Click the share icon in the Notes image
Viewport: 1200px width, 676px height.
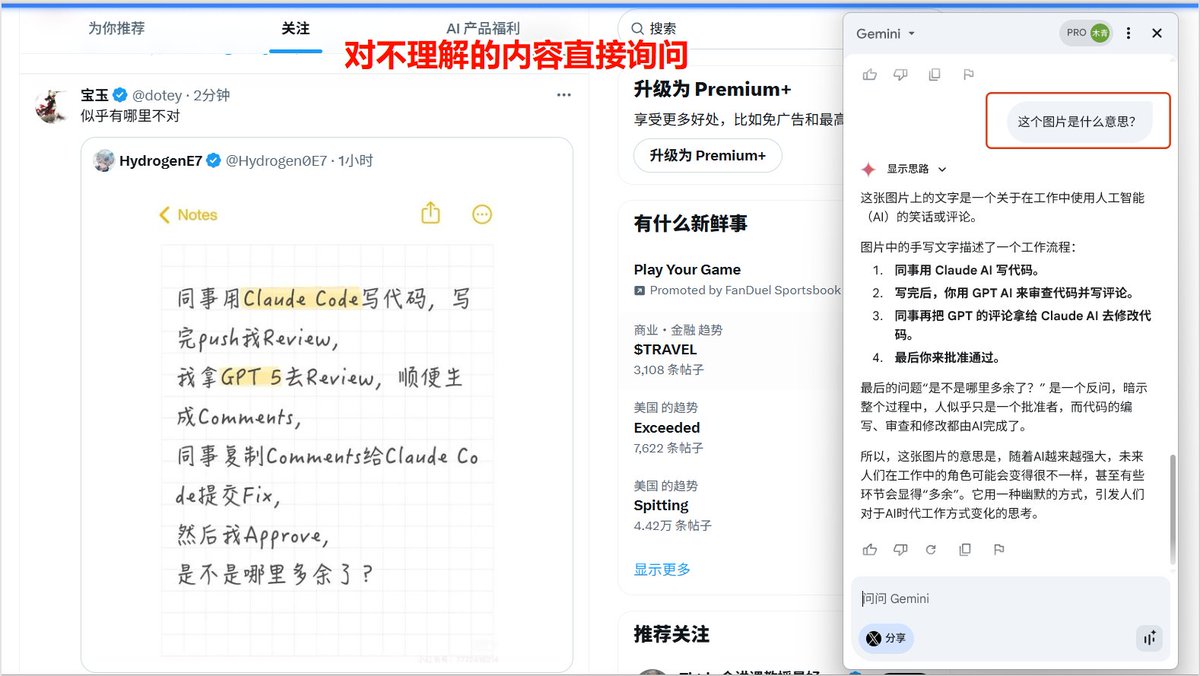click(430, 213)
